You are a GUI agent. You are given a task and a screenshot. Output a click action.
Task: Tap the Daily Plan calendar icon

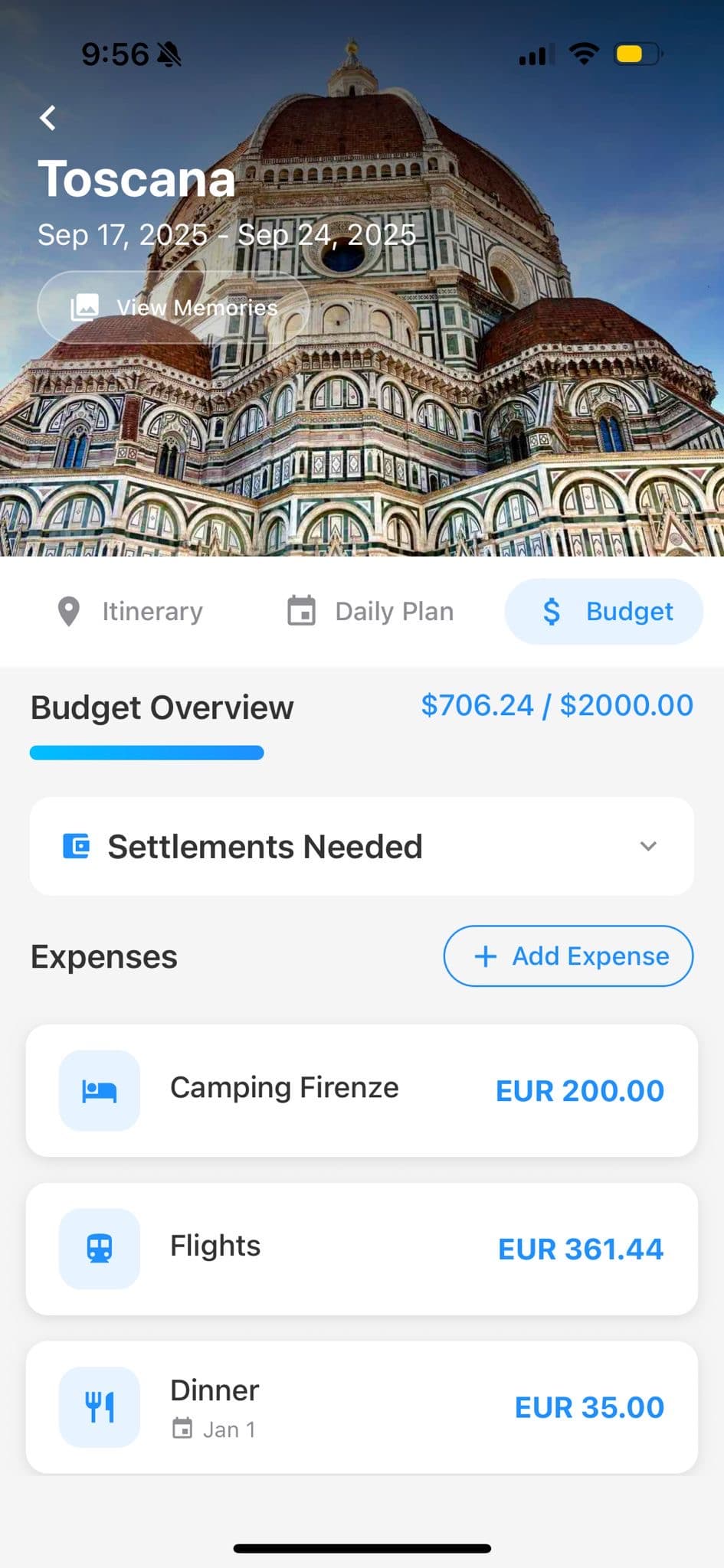pos(301,611)
